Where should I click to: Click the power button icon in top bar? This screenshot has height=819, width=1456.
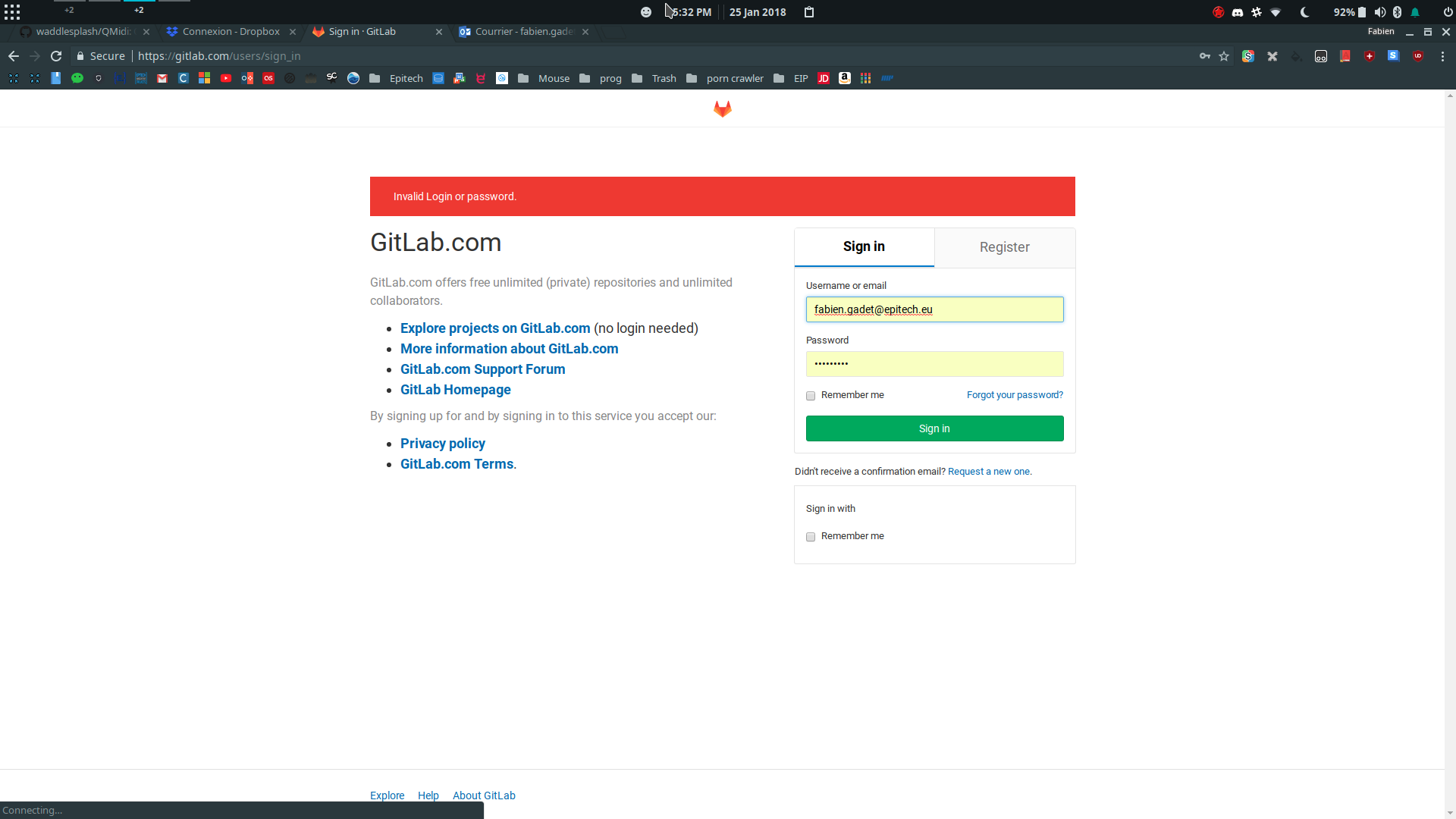coord(1448,12)
